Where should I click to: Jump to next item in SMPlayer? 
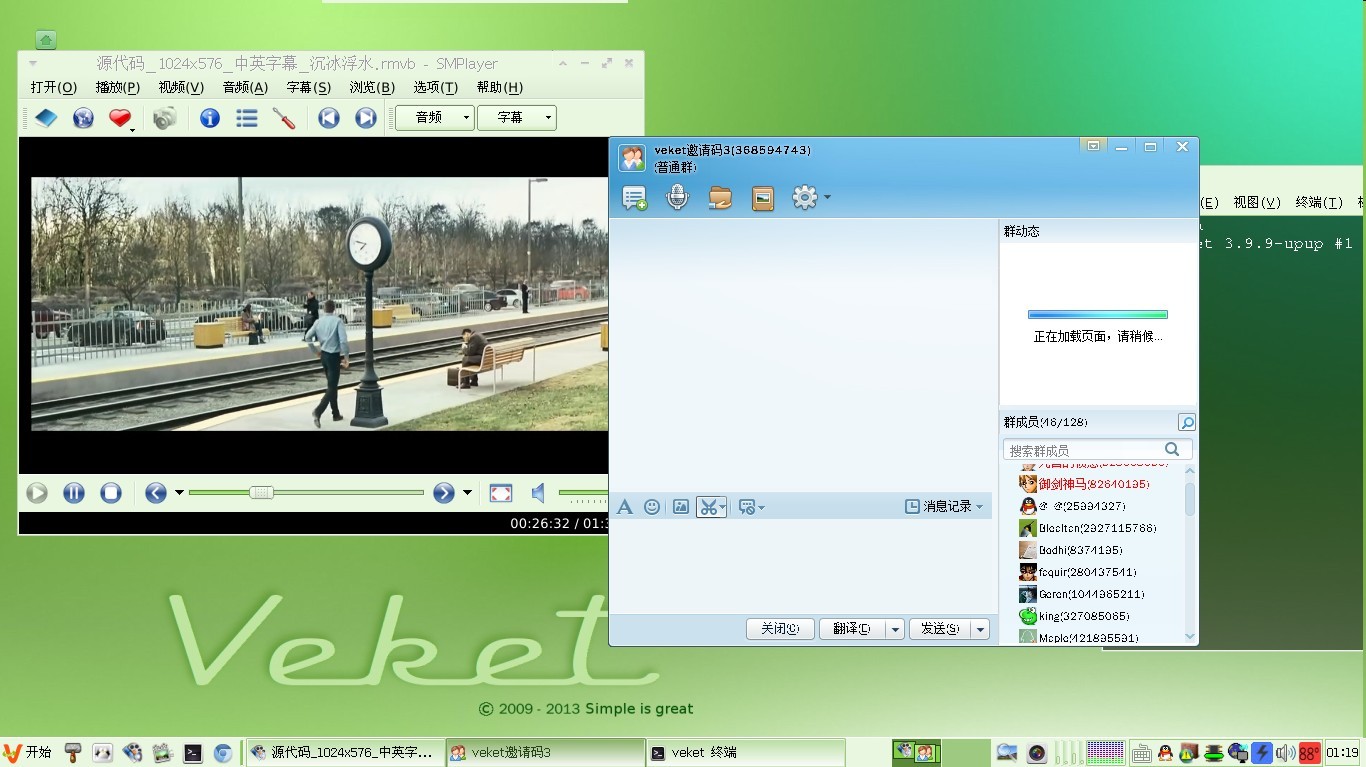pyautogui.click(x=366, y=118)
